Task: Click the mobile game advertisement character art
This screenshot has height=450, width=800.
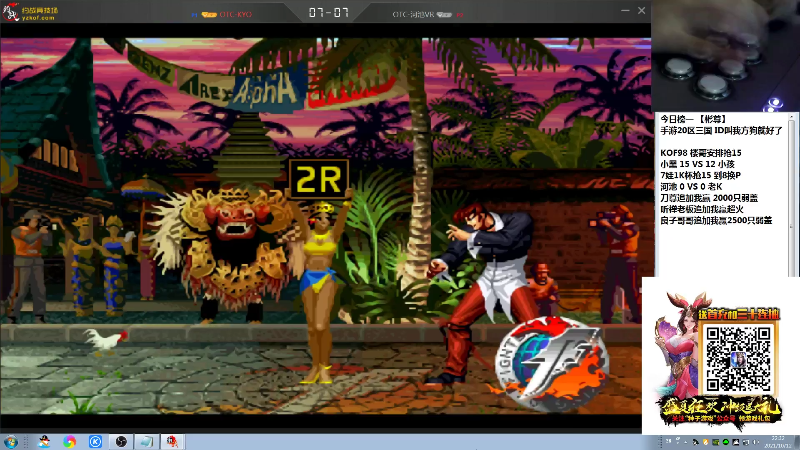Action: click(678, 344)
